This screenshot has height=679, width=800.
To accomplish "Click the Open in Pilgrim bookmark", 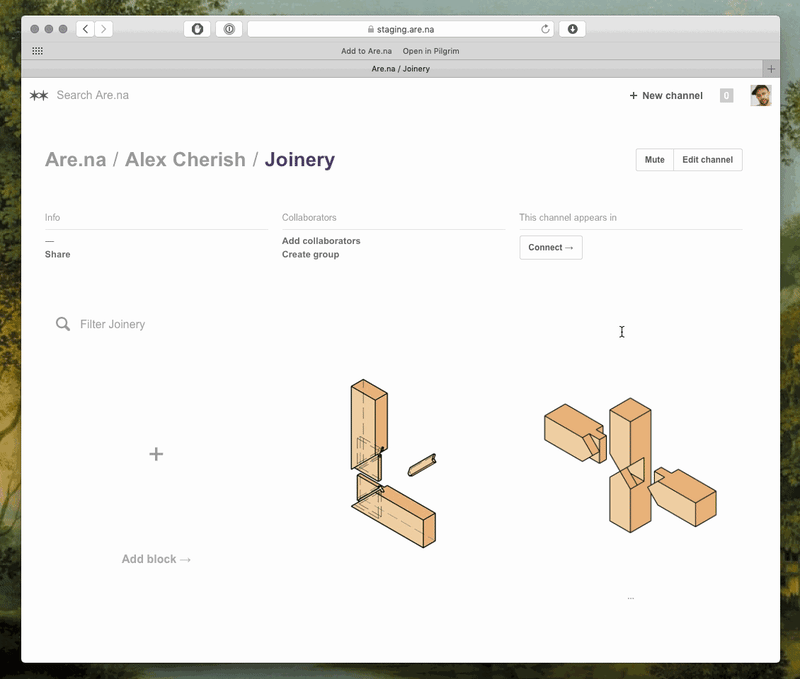I will 431,51.
